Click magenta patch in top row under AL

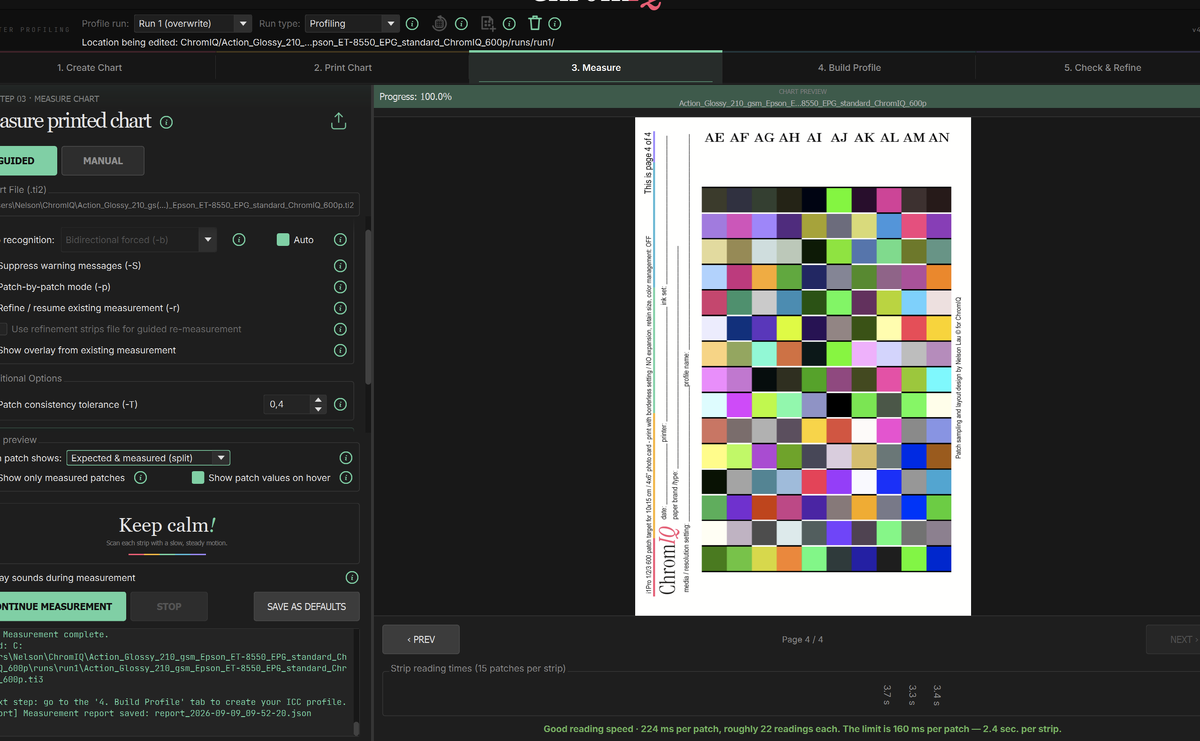point(889,199)
